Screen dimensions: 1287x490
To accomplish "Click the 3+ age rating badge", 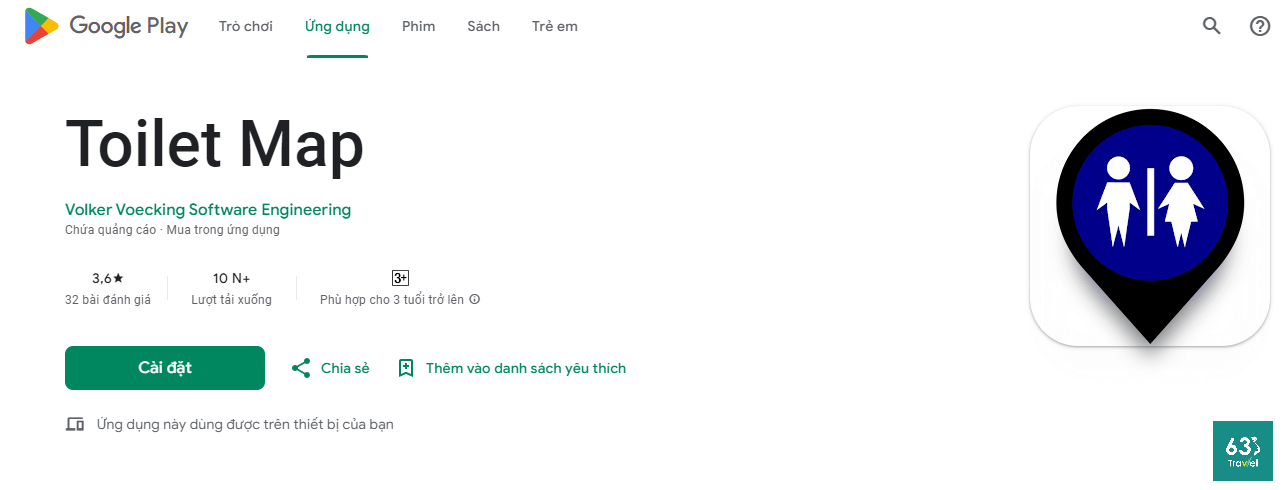I will pyautogui.click(x=400, y=278).
